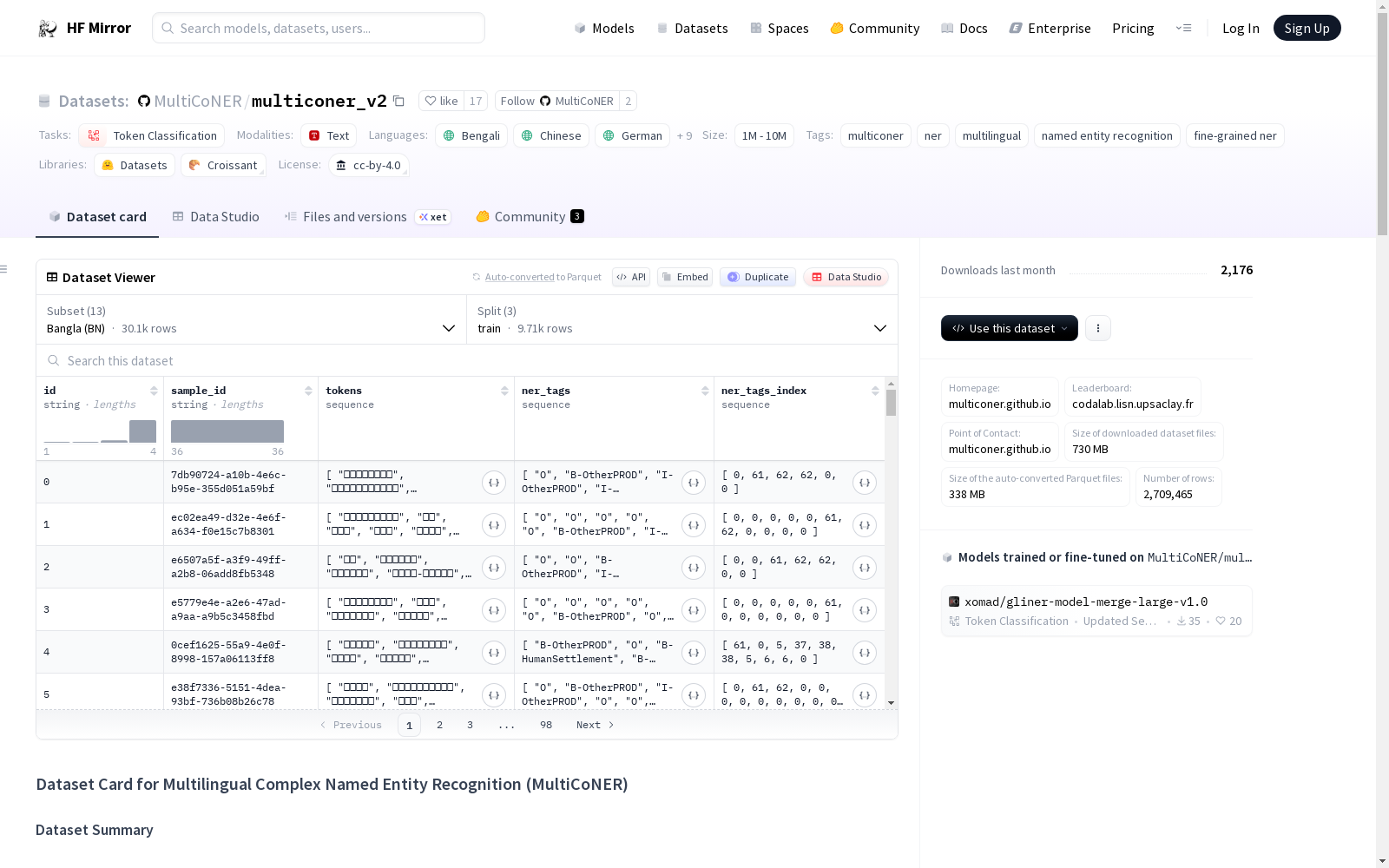Viewport: 1389px width, 868px height.
Task: Expand ner_tags_index cell in row 3
Action: (x=865, y=610)
